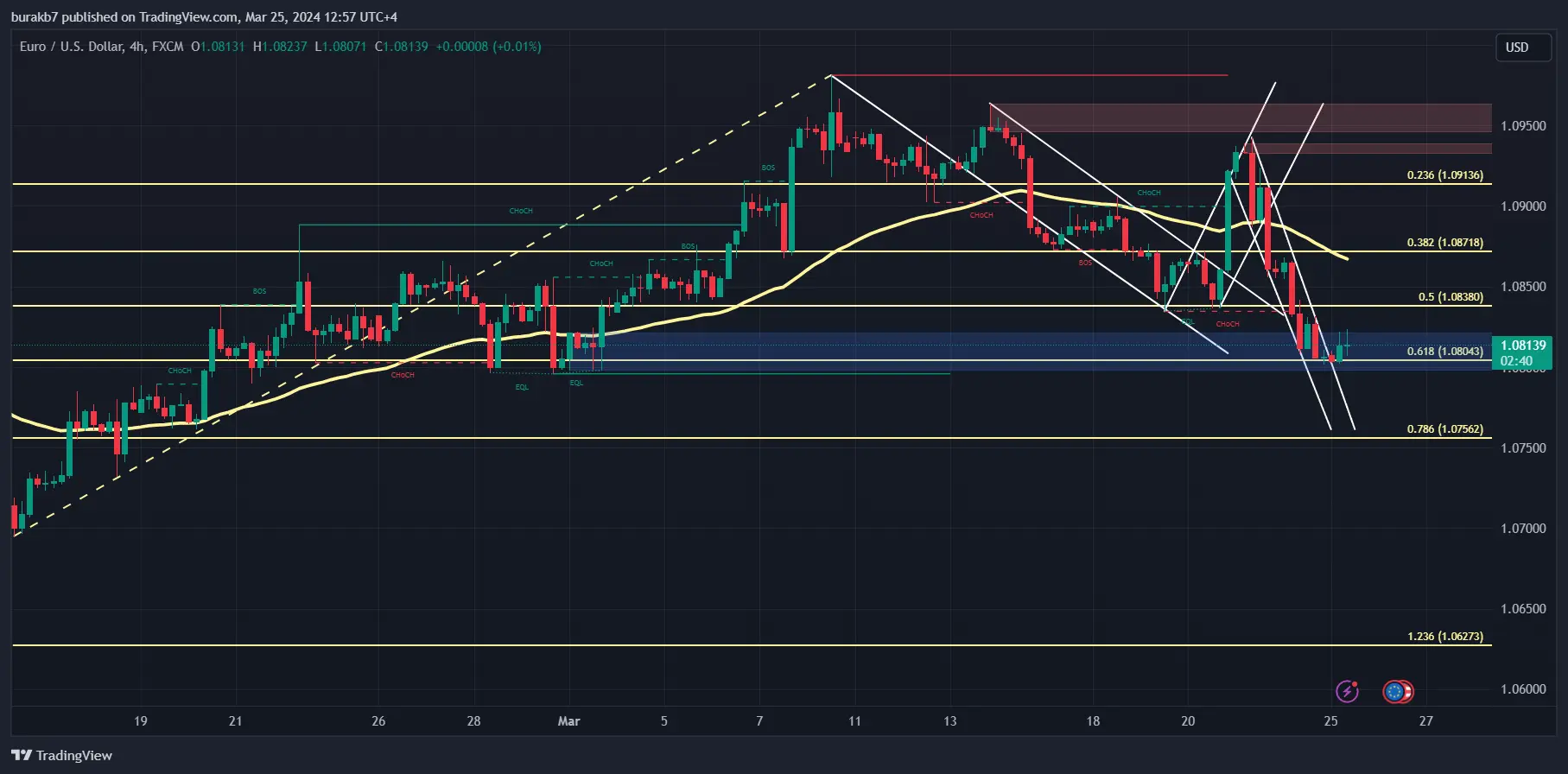The image size is (1568, 774).
Task: Click the 02:40 candle countdown timer
Action: (1516, 361)
